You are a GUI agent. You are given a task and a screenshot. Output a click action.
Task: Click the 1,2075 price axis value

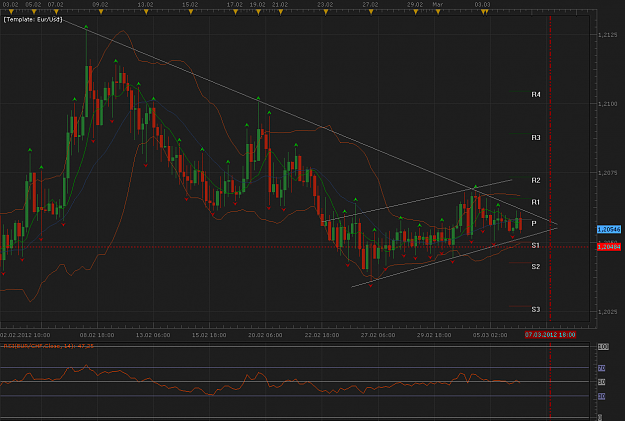coord(608,173)
